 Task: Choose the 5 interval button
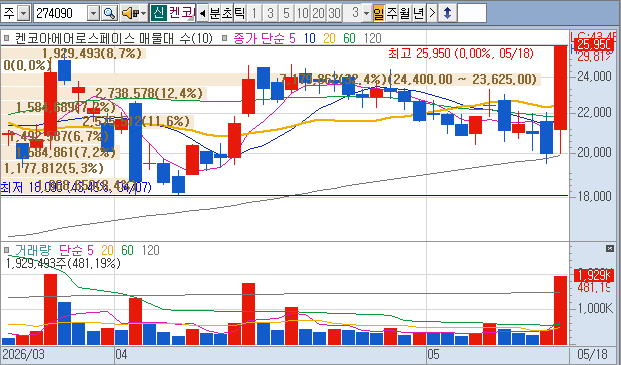[286, 13]
